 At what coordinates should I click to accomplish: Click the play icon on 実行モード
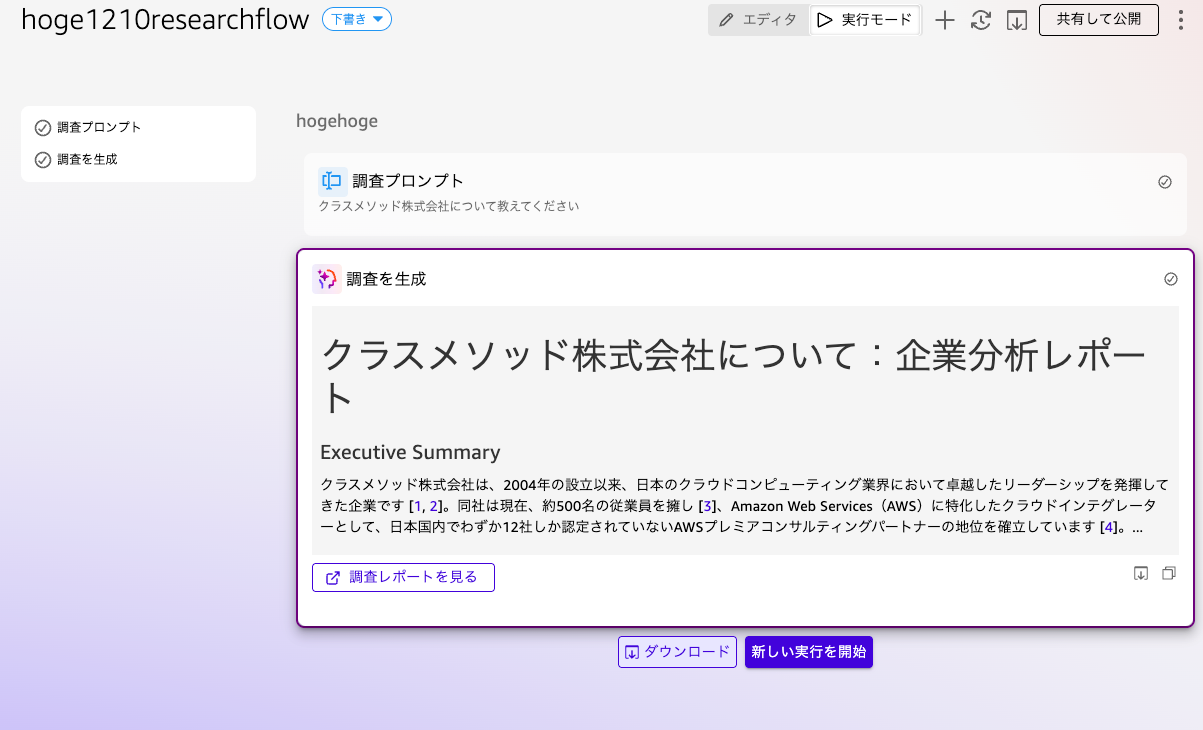[825, 19]
